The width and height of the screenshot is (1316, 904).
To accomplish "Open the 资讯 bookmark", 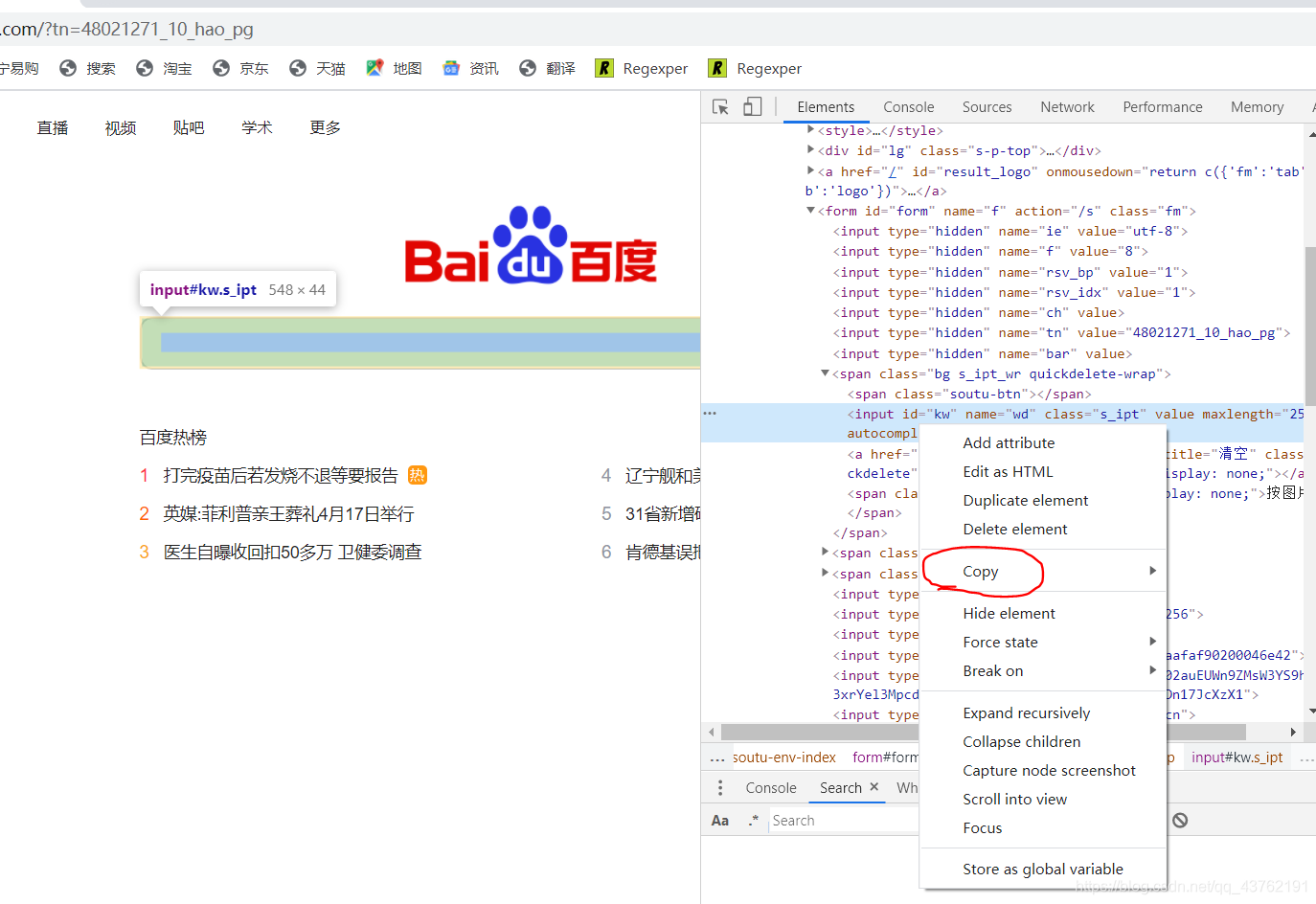I will [471, 68].
